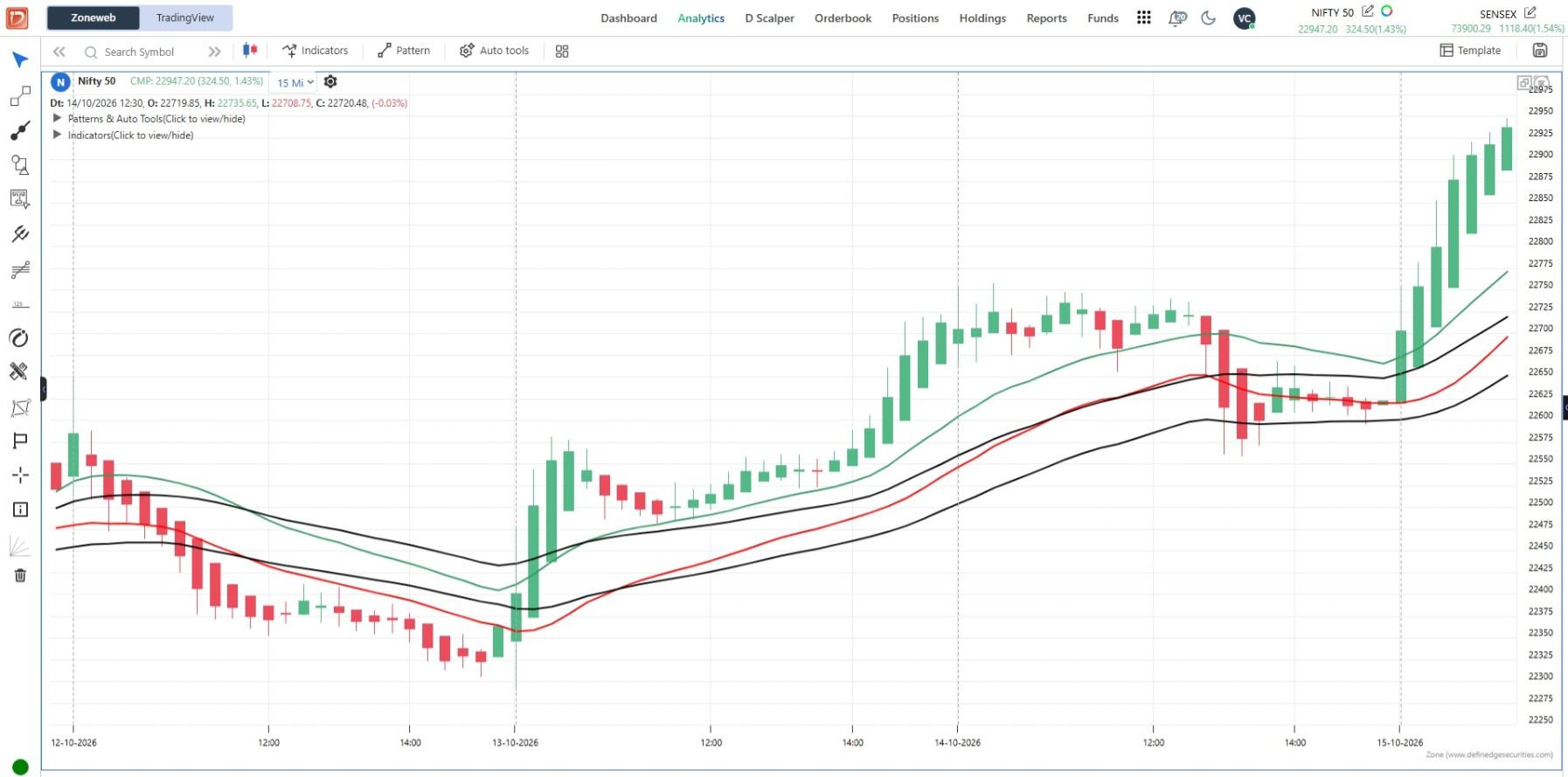
Task: Switch to Zoneweb chart mode
Action: pos(94,17)
